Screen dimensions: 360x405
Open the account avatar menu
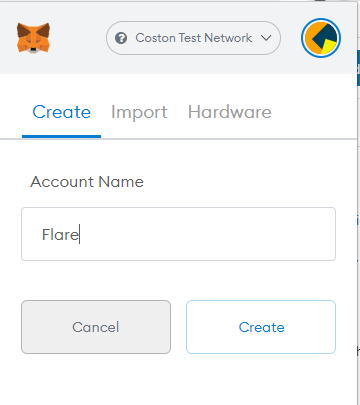click(x=321, y=38)
